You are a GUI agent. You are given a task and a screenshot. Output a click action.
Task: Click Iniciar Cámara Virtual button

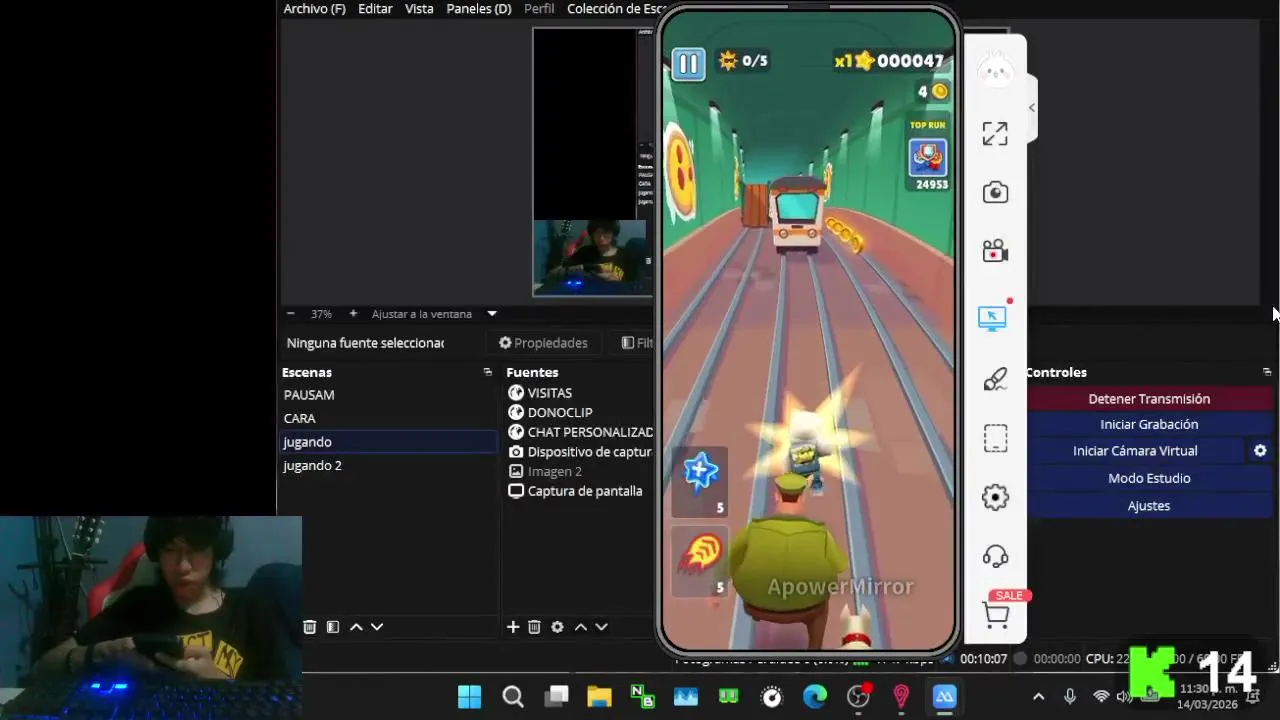tap(1135, 451)
